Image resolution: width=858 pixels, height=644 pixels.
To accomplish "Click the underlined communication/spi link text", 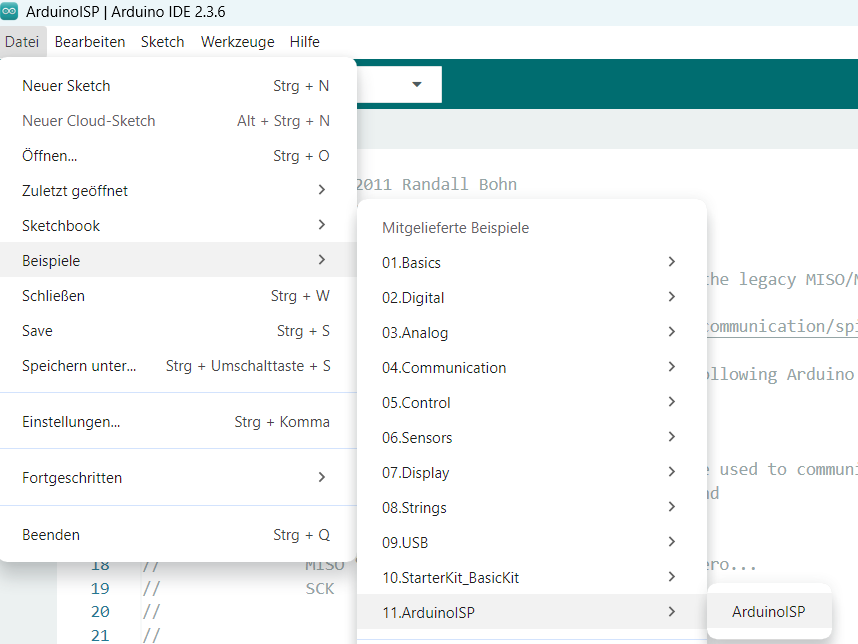I will (782, 327).
